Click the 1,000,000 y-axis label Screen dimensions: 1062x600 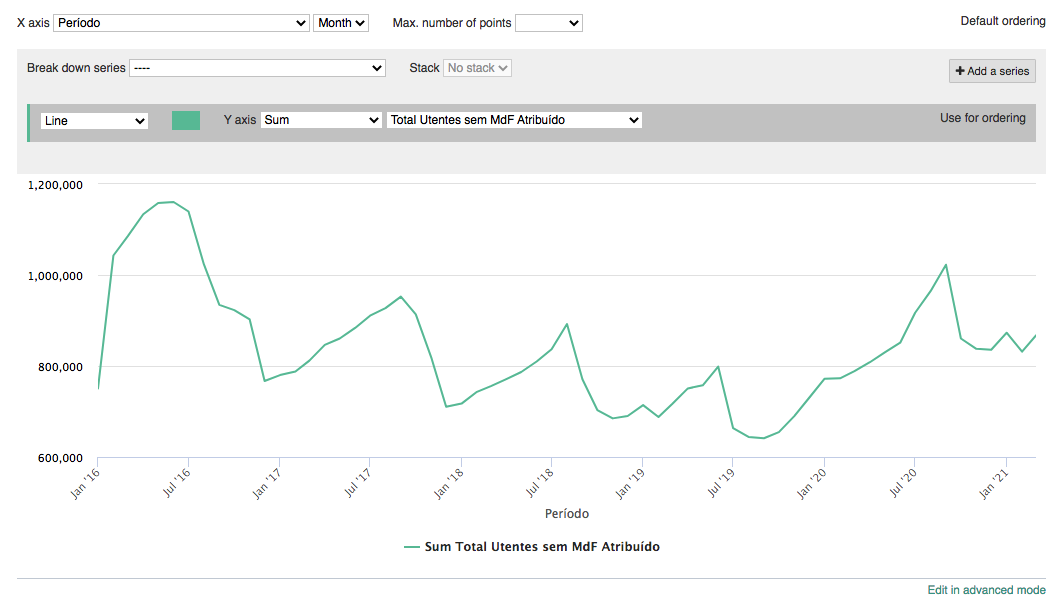[54, 276]
